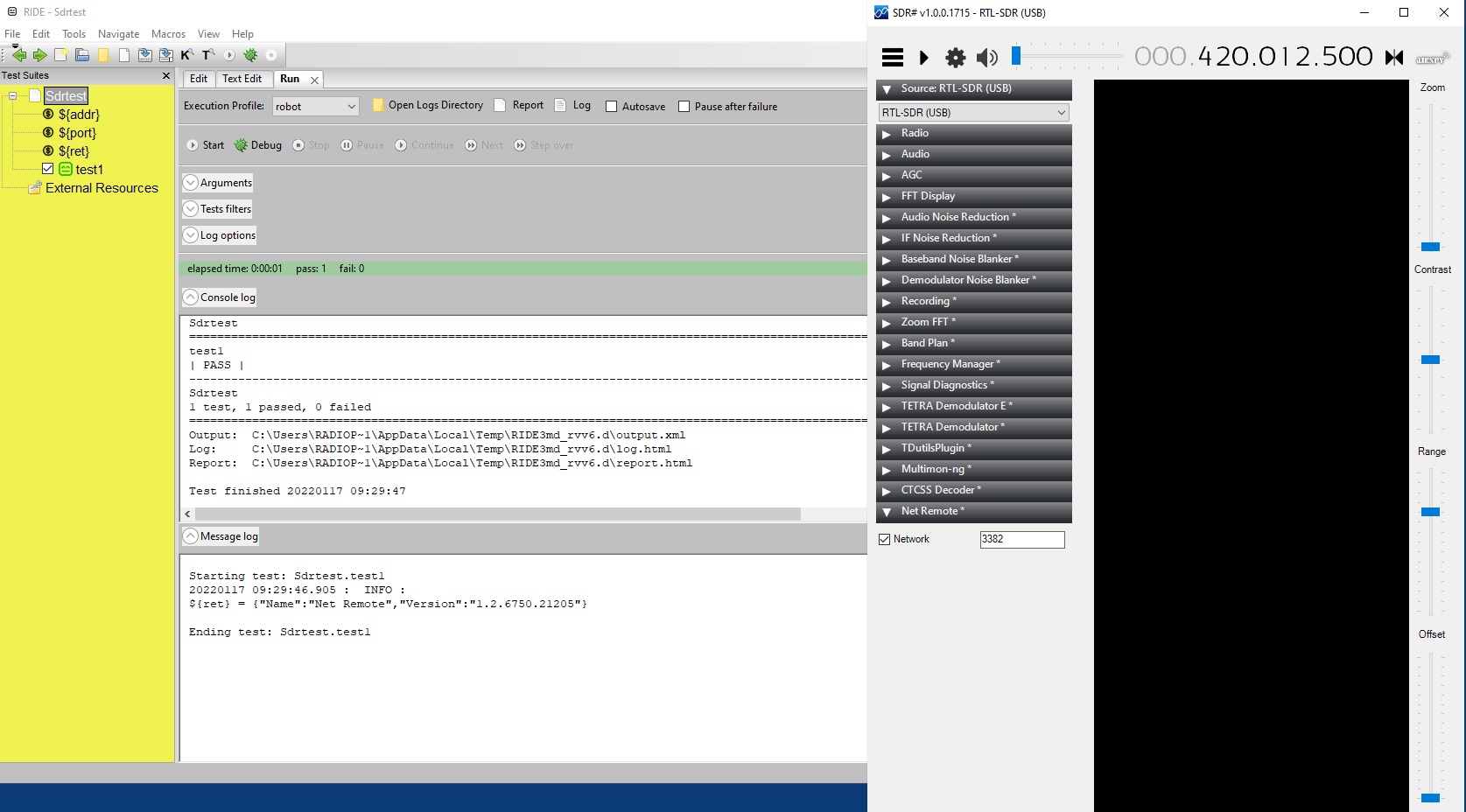Open the Navigate menu

[x=118, y=34]
